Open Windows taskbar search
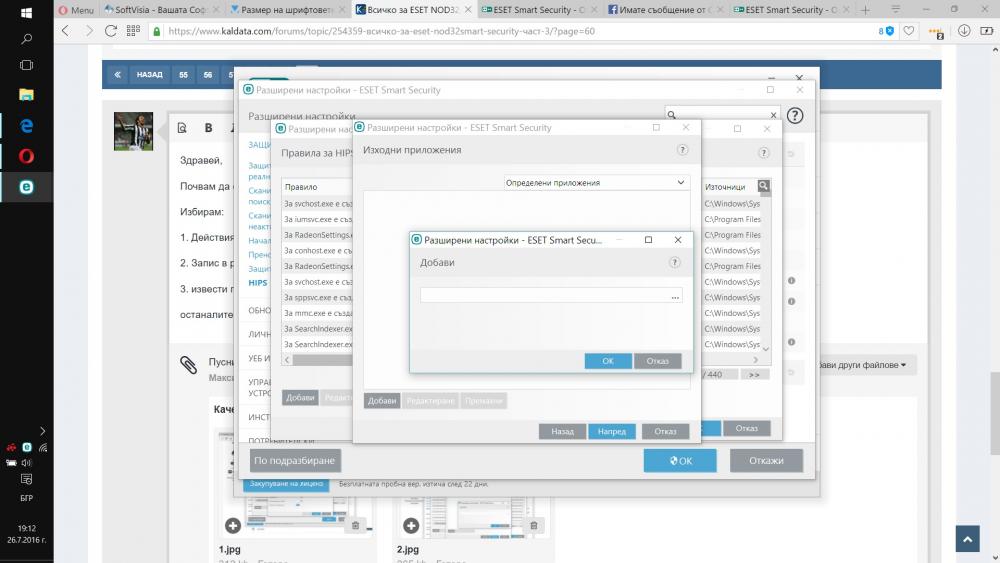 [26, 39]
